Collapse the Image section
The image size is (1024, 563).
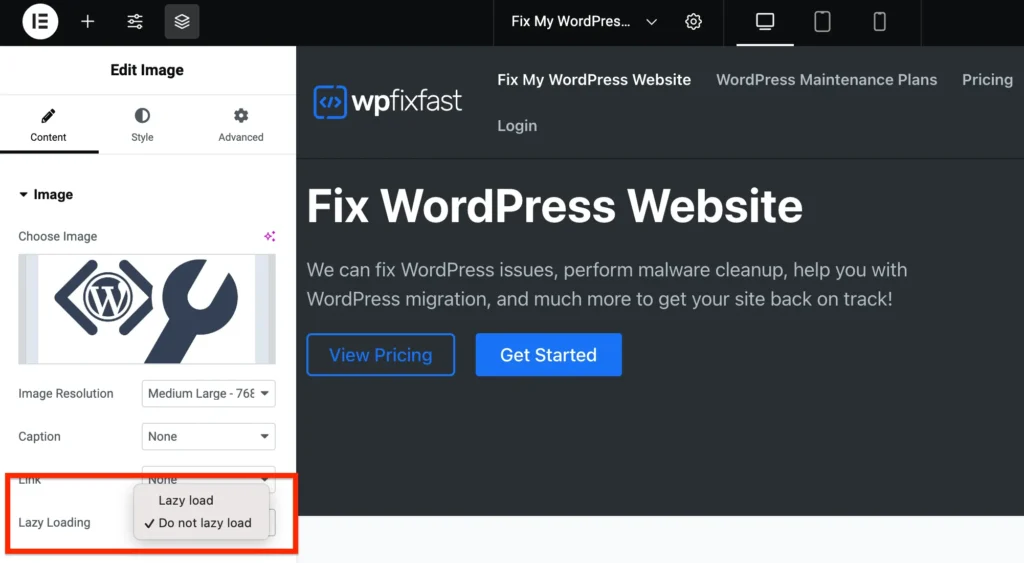click(x=46, y=195)
